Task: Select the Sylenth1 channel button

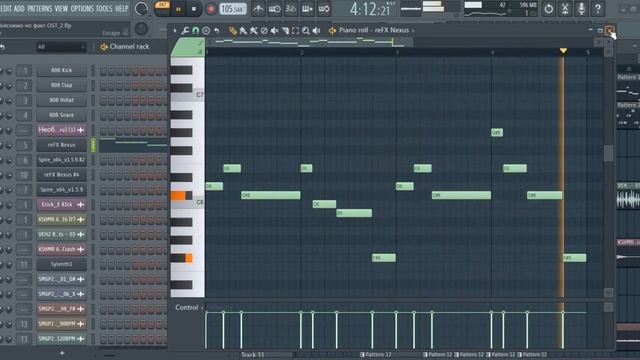Action: tap(61, 264)
